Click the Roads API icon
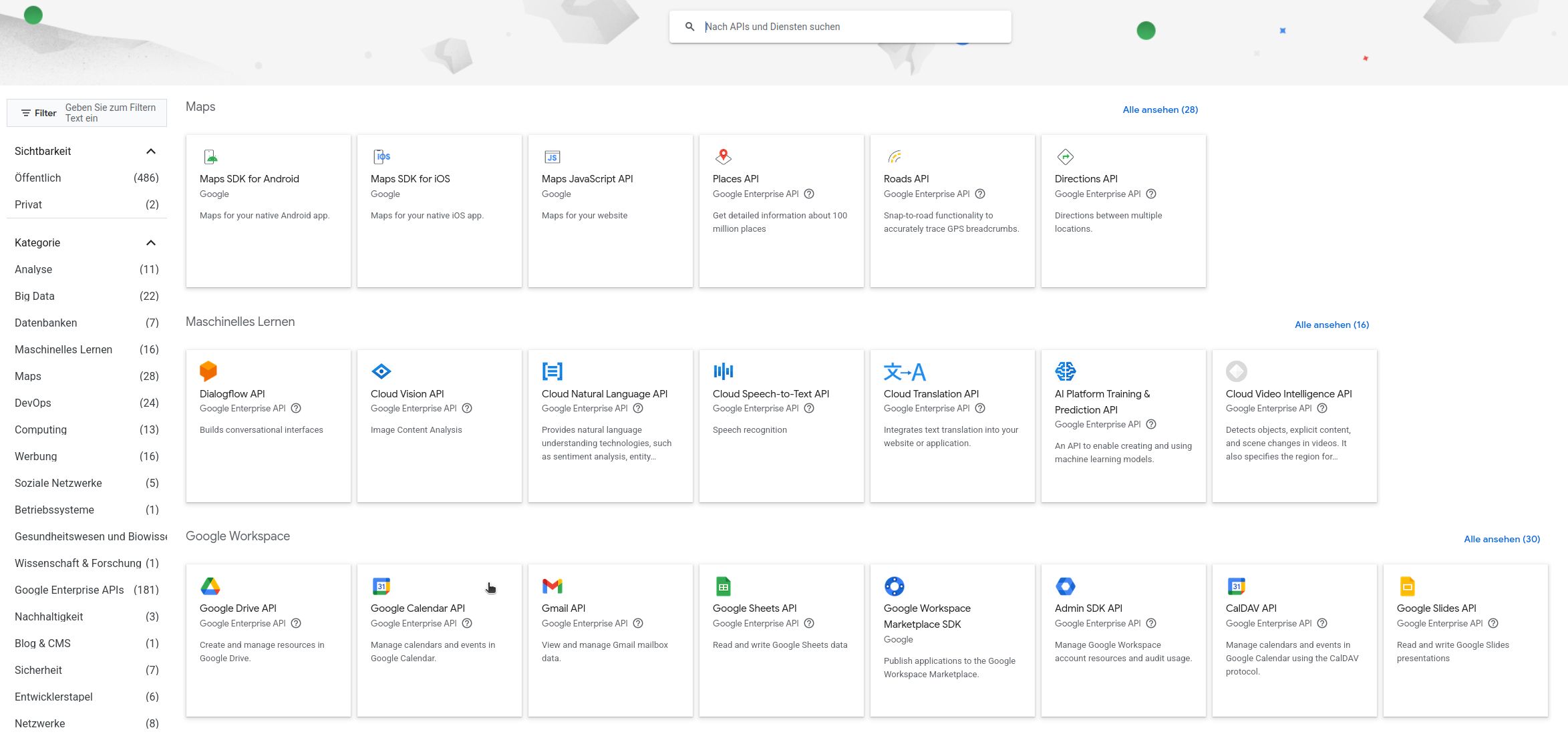1568x740 pixels. pos(895,157)
